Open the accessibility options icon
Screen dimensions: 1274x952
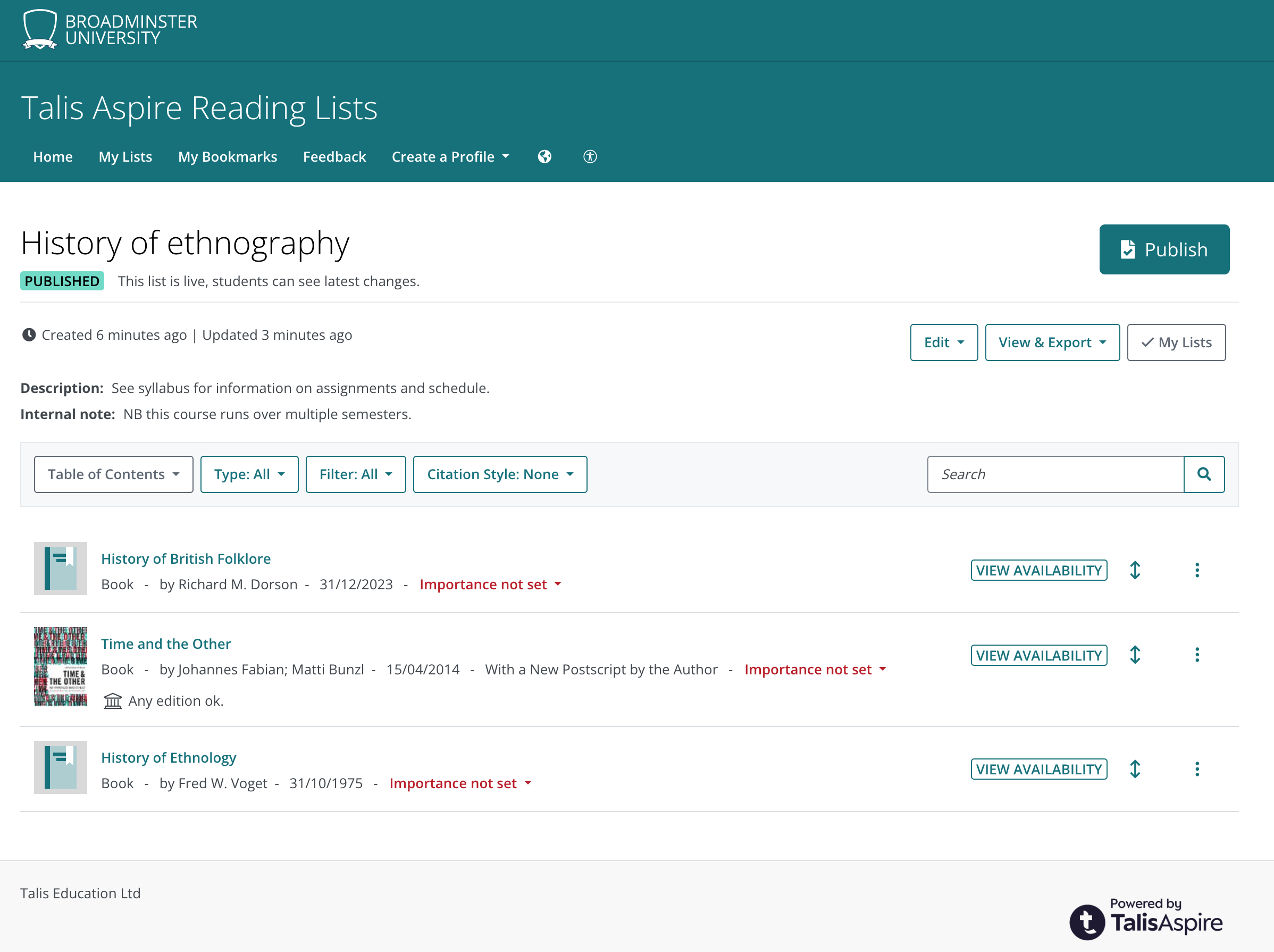tap(590, 157)
